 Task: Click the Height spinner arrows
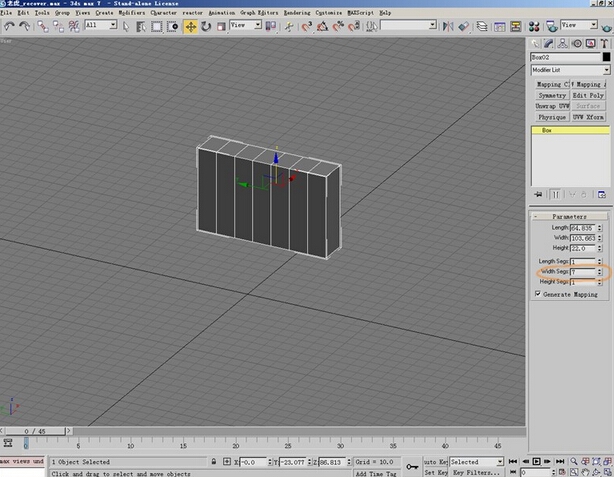click(x=599, y=248)
